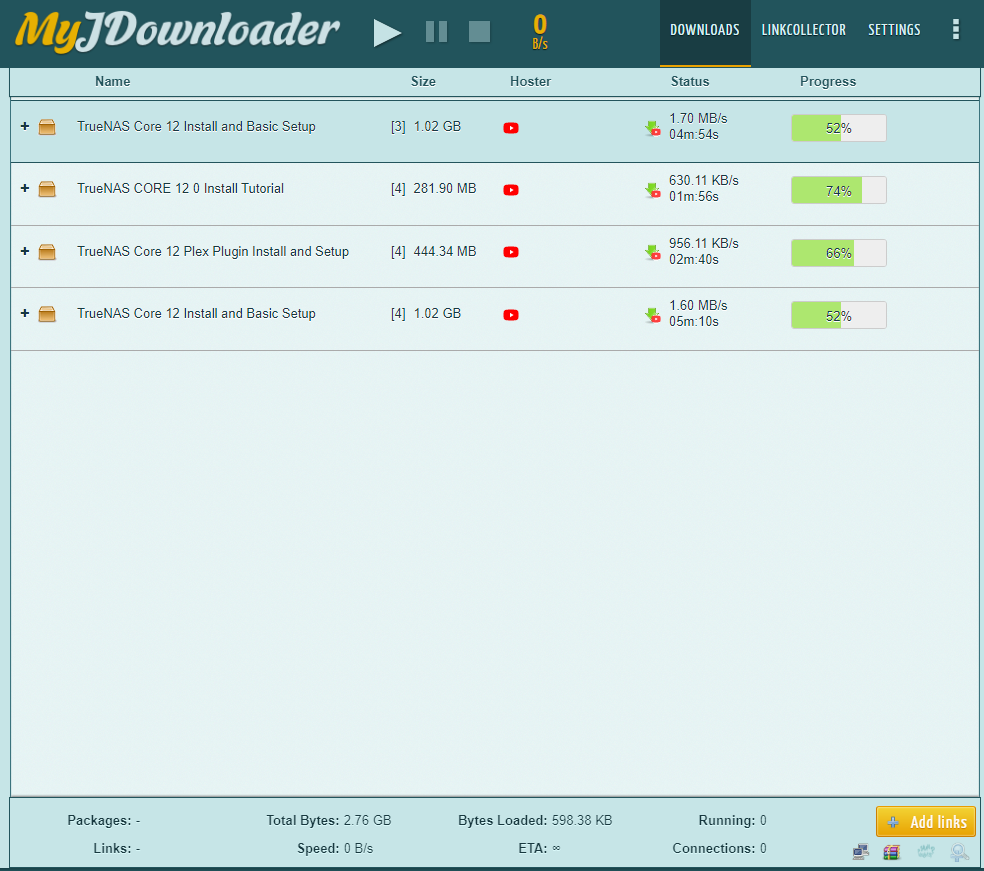Stop downloads with the square stop button
The height and width of the screenshot is (871, 984).
(x=479, y=31)
